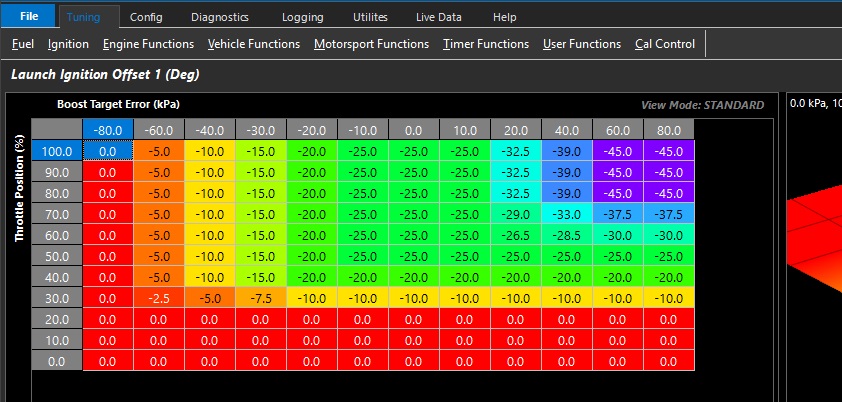Expand the Fuel menu
This screenshot has width=842, height=402.
click(x=22, y=44)
